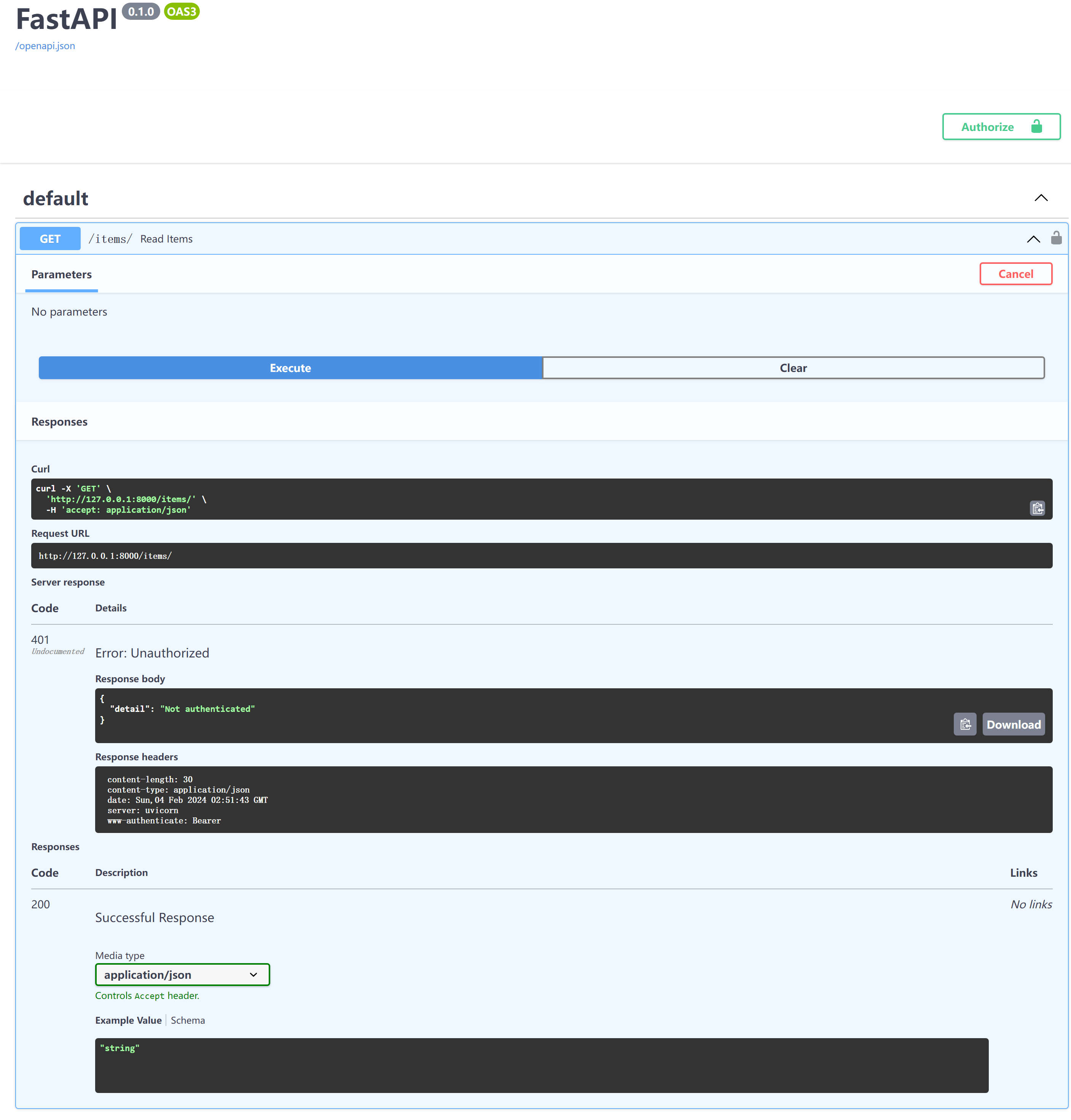Clear the server response
This screenshot has height=1120, width=1071.
click(793, 368)
